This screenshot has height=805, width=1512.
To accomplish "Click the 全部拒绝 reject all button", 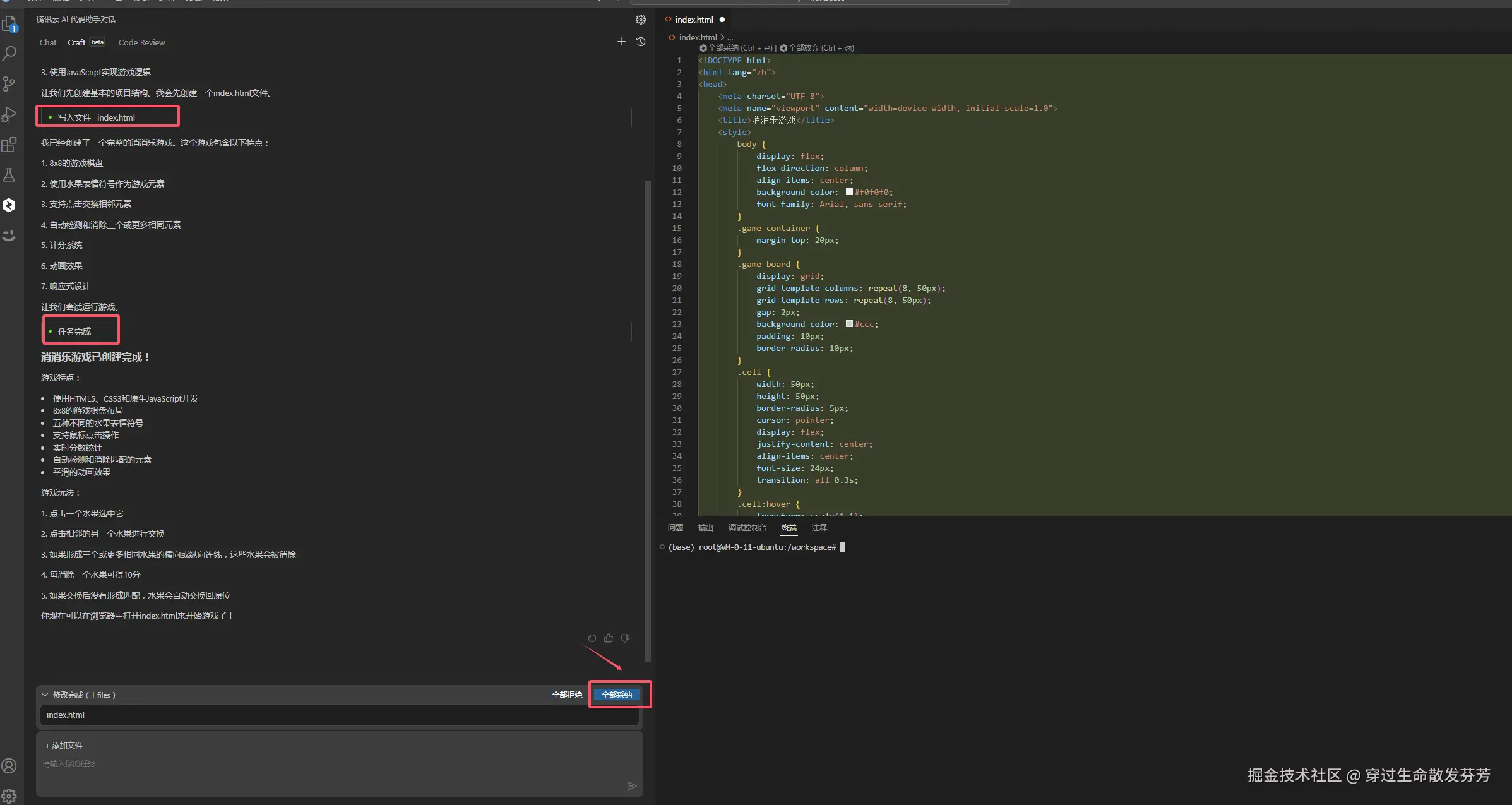I will tap(567, 695).
